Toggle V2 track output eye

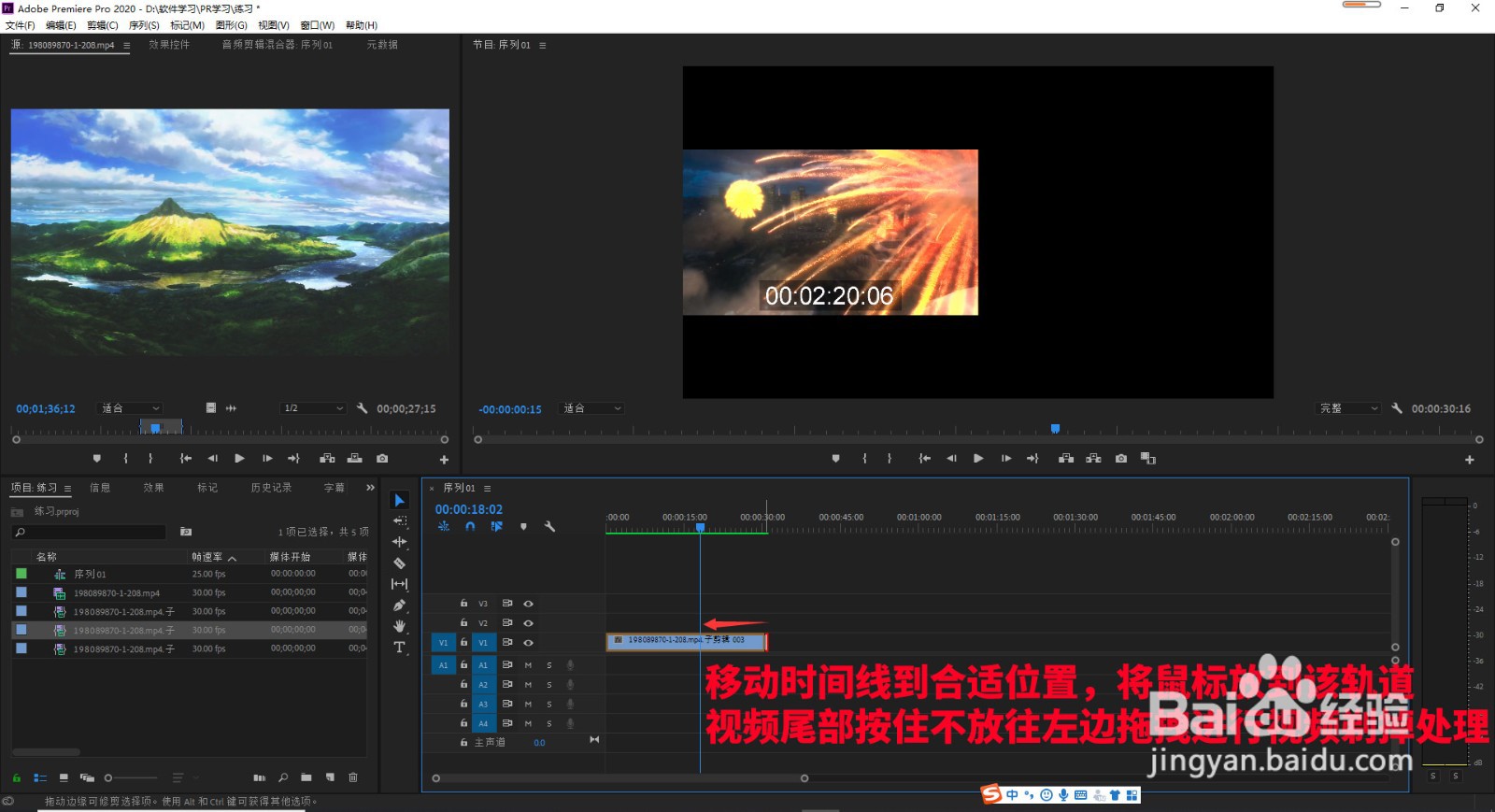coord(528,623)
